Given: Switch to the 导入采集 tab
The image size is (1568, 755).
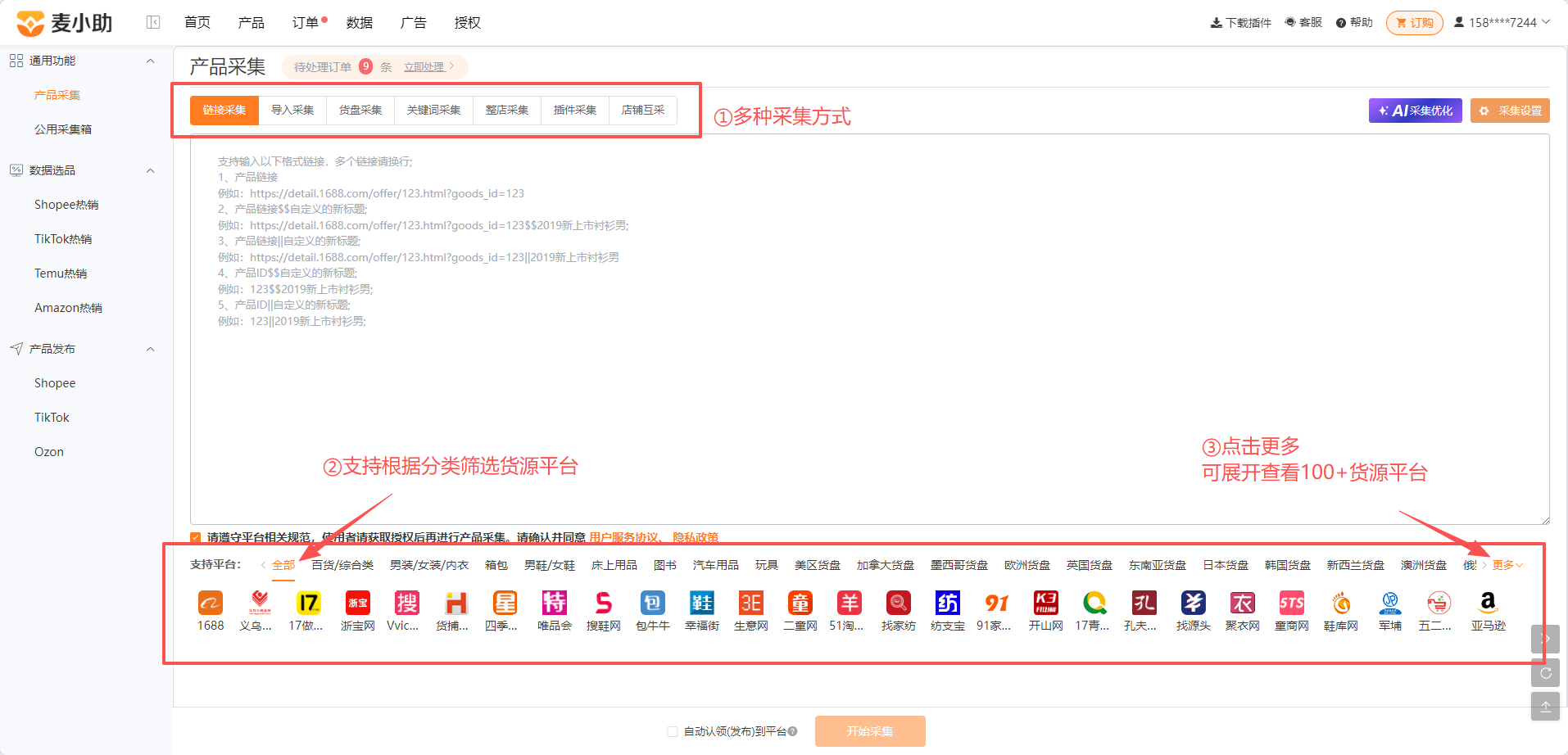Looking at the screenshot, I should (x=292, y=110).
